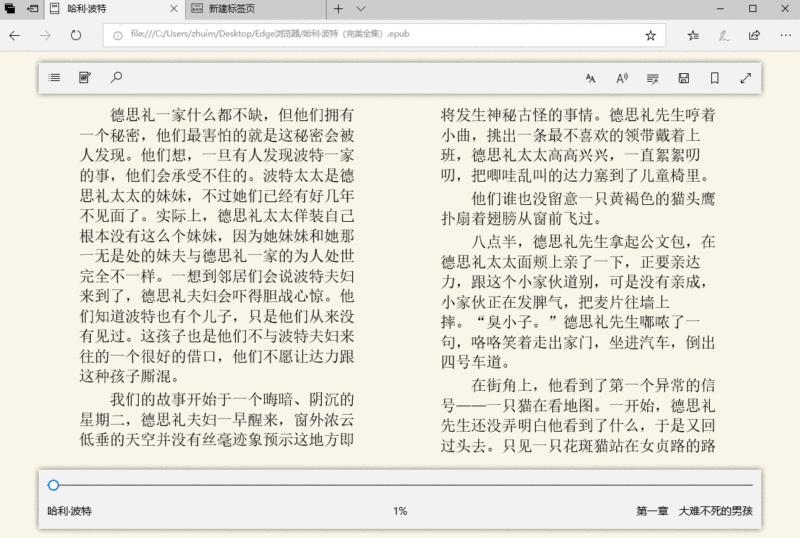Save the book with the disk icon
Screen dimensions: 800x538
coord(683,78)
